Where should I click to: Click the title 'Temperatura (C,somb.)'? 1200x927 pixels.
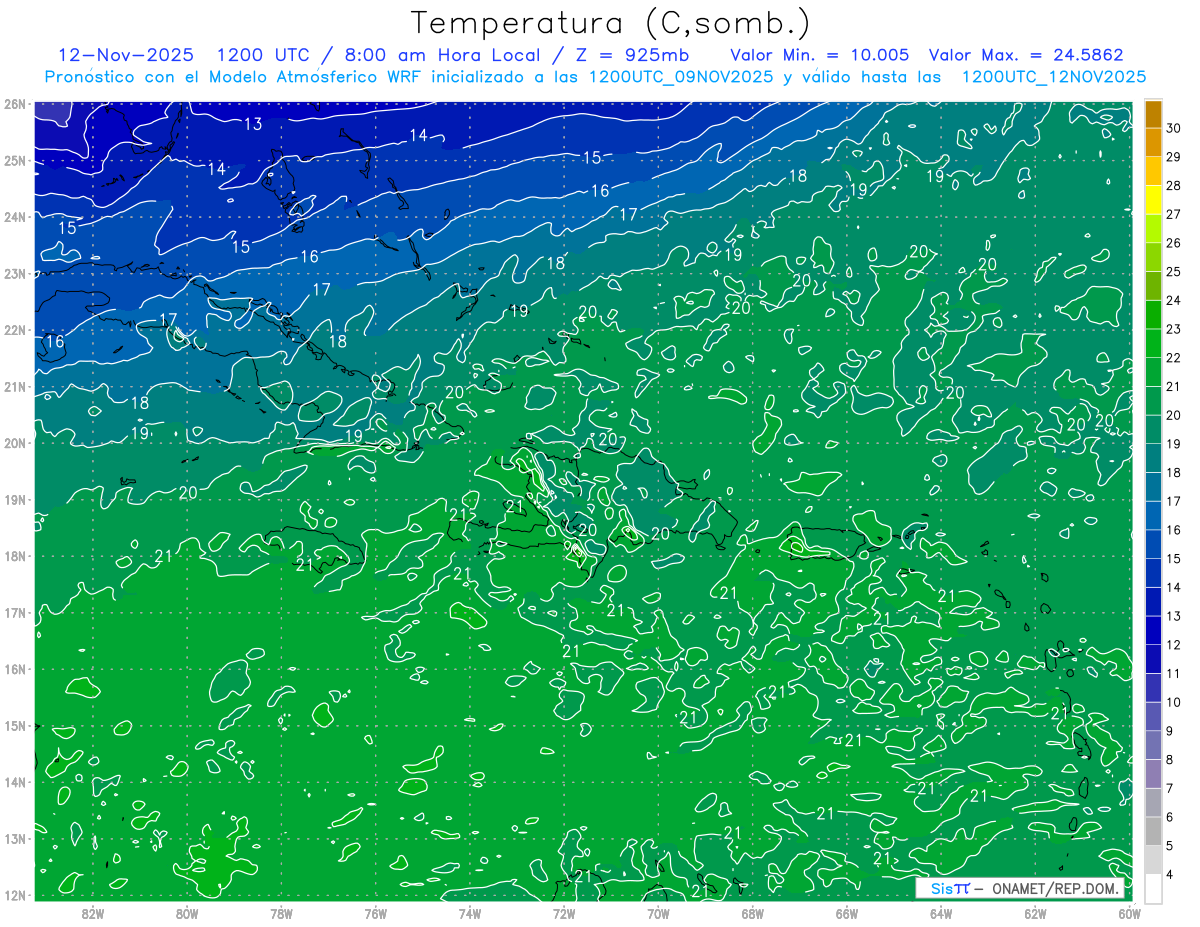pyautogui.click(x=610, y=24)
